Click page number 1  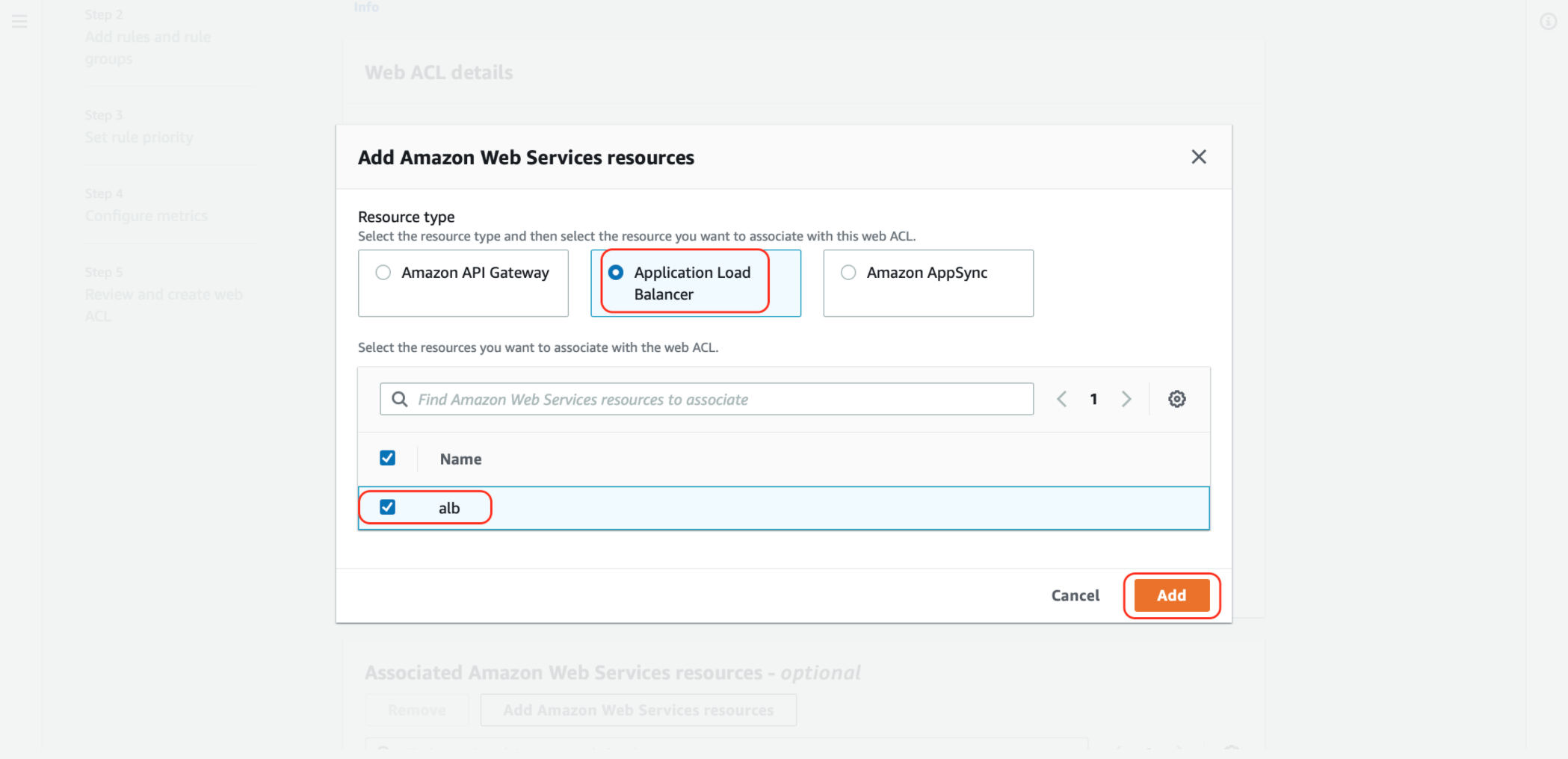tap(1093, 399)
